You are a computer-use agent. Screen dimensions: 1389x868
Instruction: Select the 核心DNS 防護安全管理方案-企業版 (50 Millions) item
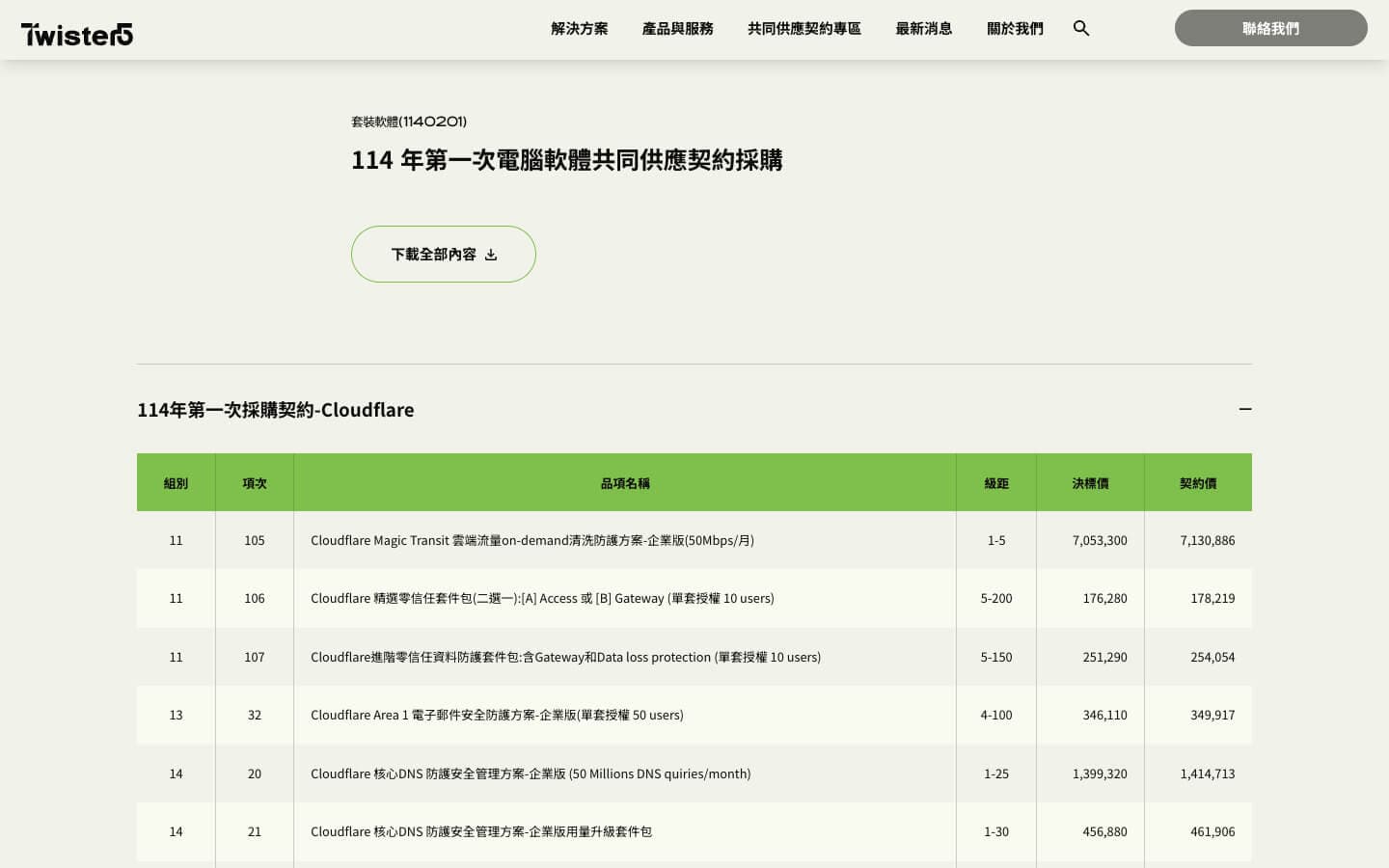[x=531, y=773]
